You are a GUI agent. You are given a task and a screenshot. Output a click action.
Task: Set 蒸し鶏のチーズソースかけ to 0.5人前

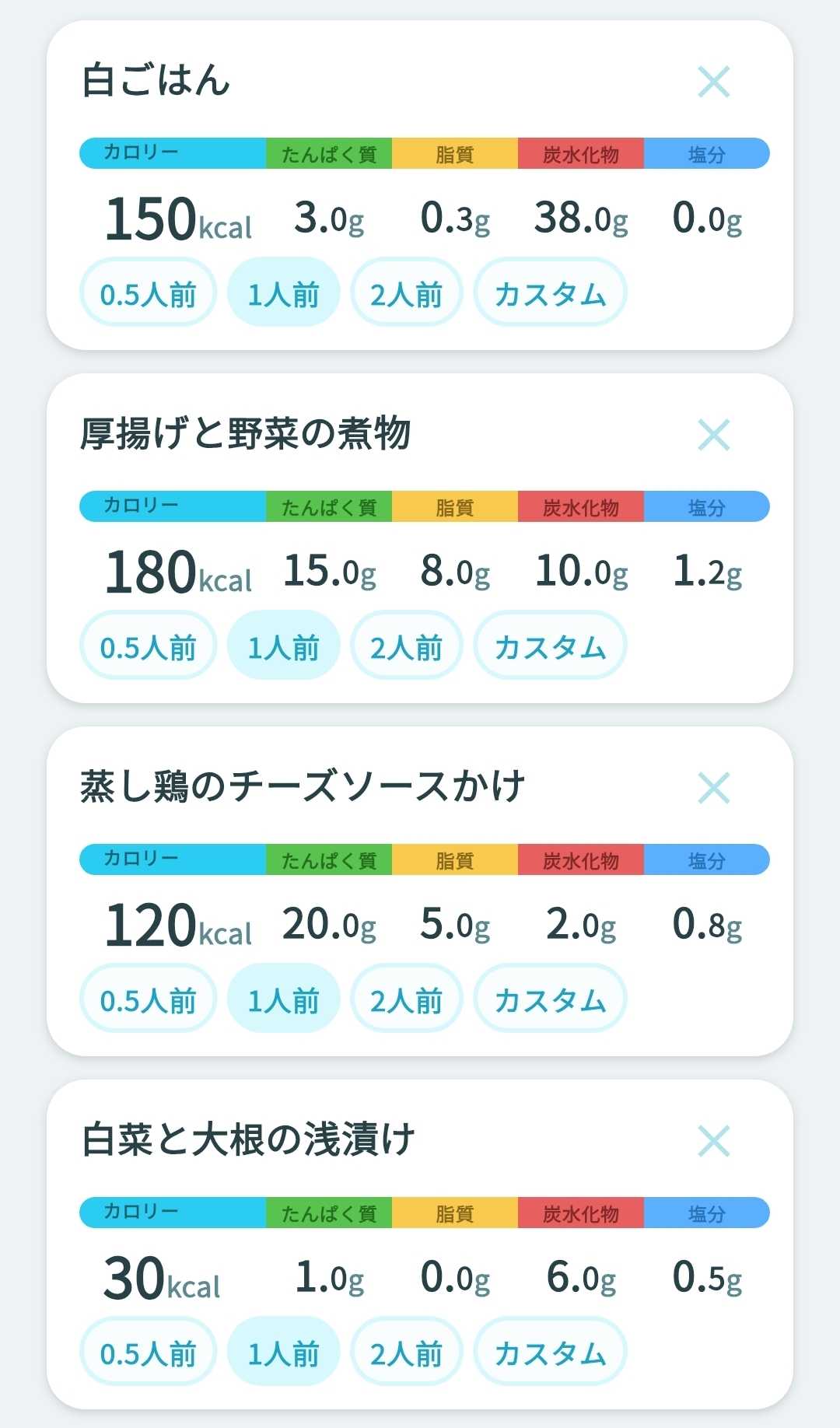[148, 999]
